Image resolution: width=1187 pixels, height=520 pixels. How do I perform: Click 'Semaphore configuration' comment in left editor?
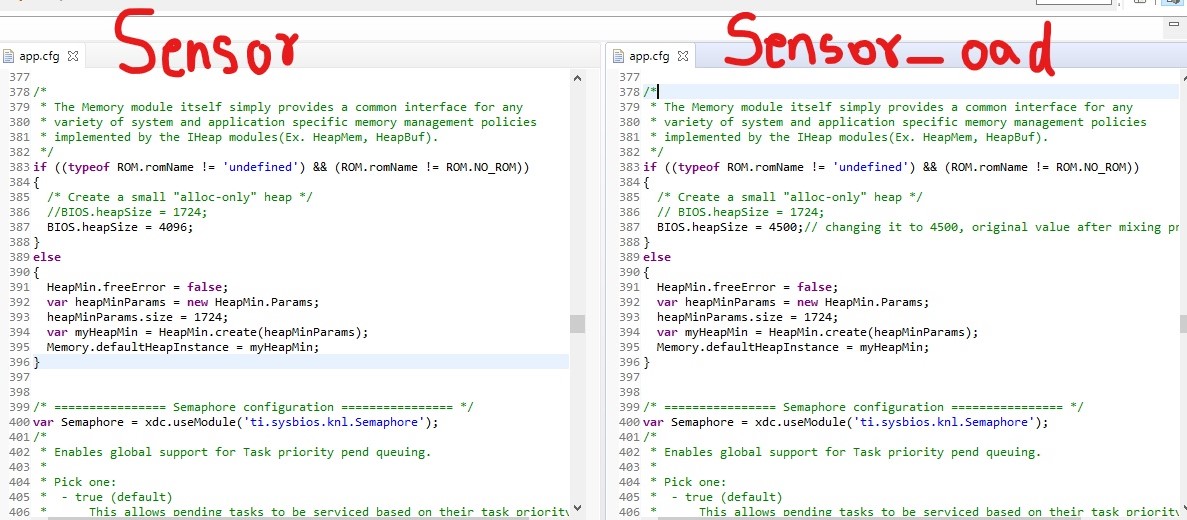pyautogui.click(x=254, y=407)
